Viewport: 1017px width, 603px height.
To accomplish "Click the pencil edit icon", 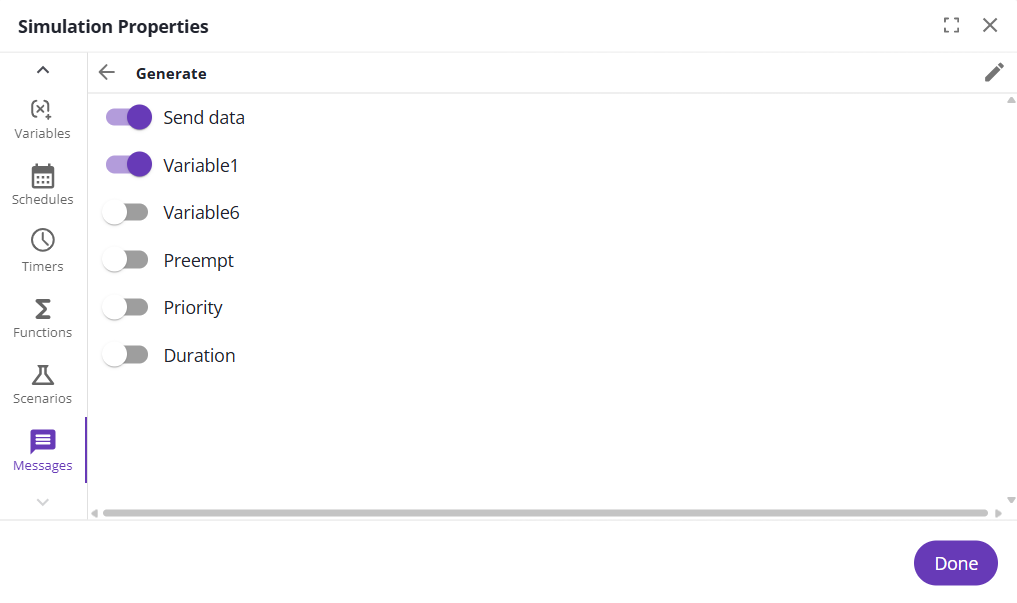I will click(x=993, y=72).
